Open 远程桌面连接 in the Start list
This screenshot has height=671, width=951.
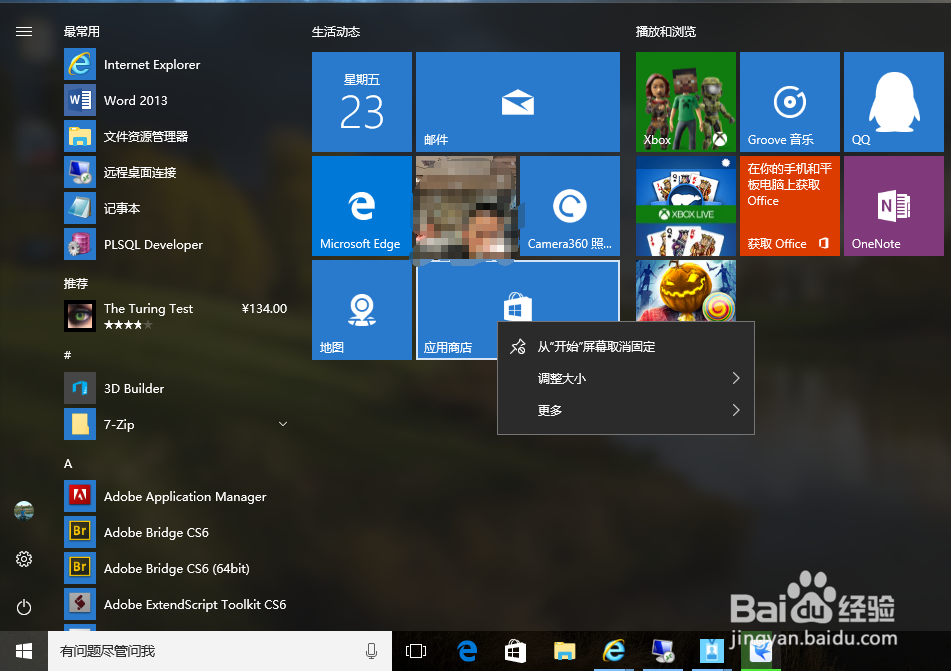tap(175, 172)
